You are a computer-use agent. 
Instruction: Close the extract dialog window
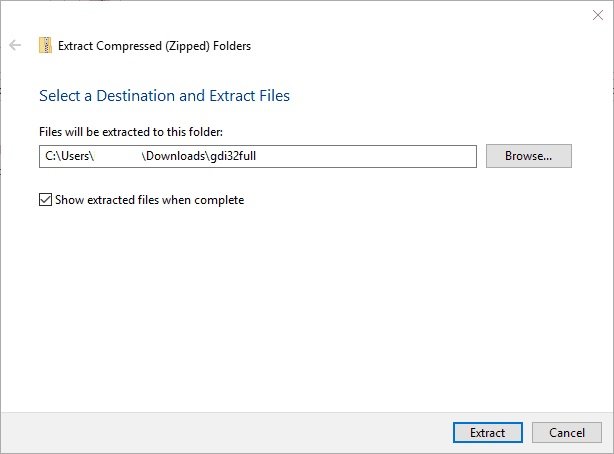click(597, 14)
